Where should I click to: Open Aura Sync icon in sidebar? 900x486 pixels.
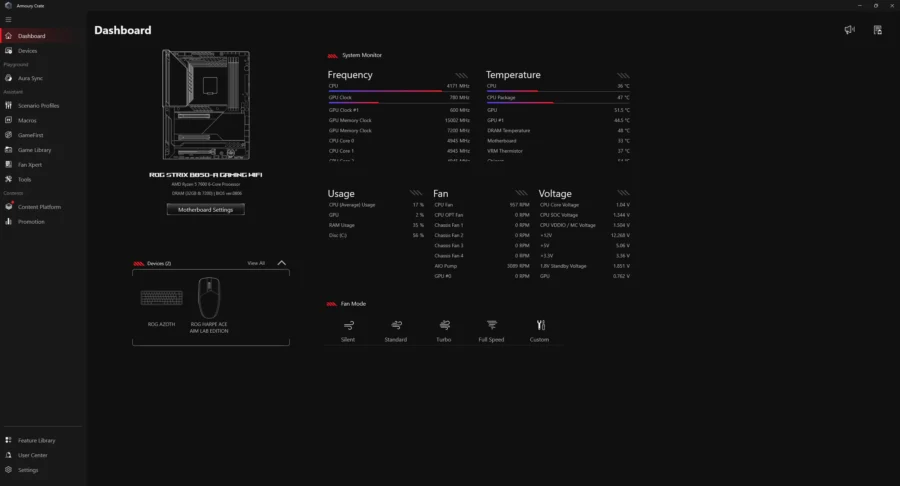click(x=9, y=78)
